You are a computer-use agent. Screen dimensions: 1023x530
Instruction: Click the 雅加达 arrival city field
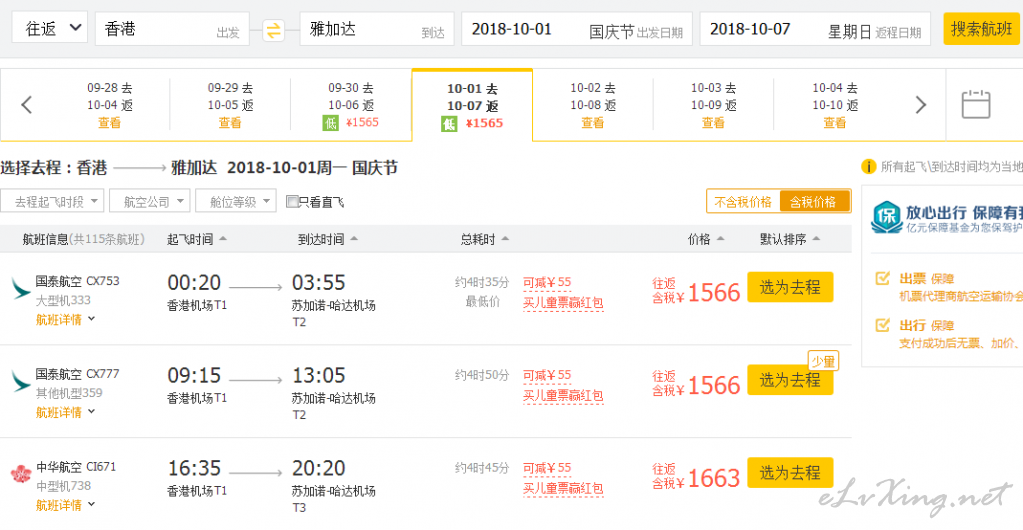(x=376, y=29)
